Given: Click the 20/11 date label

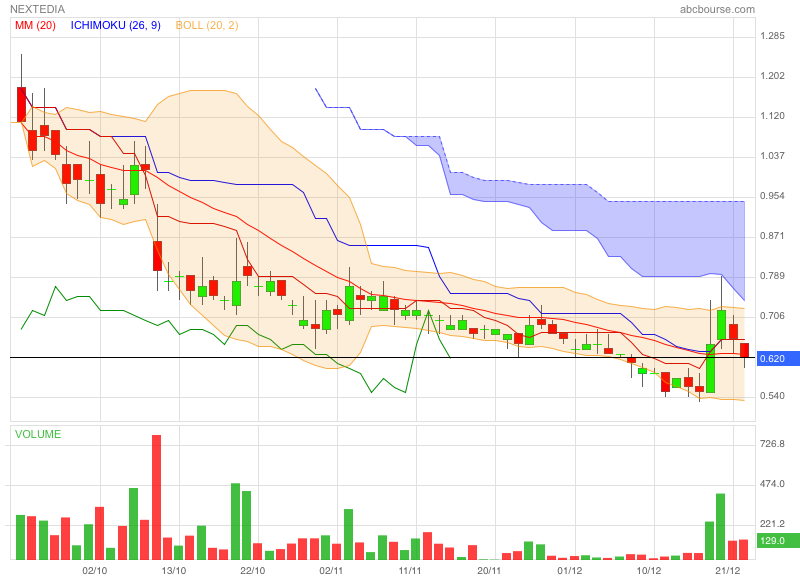Looking at the screenshot, I should click(489, 570).
